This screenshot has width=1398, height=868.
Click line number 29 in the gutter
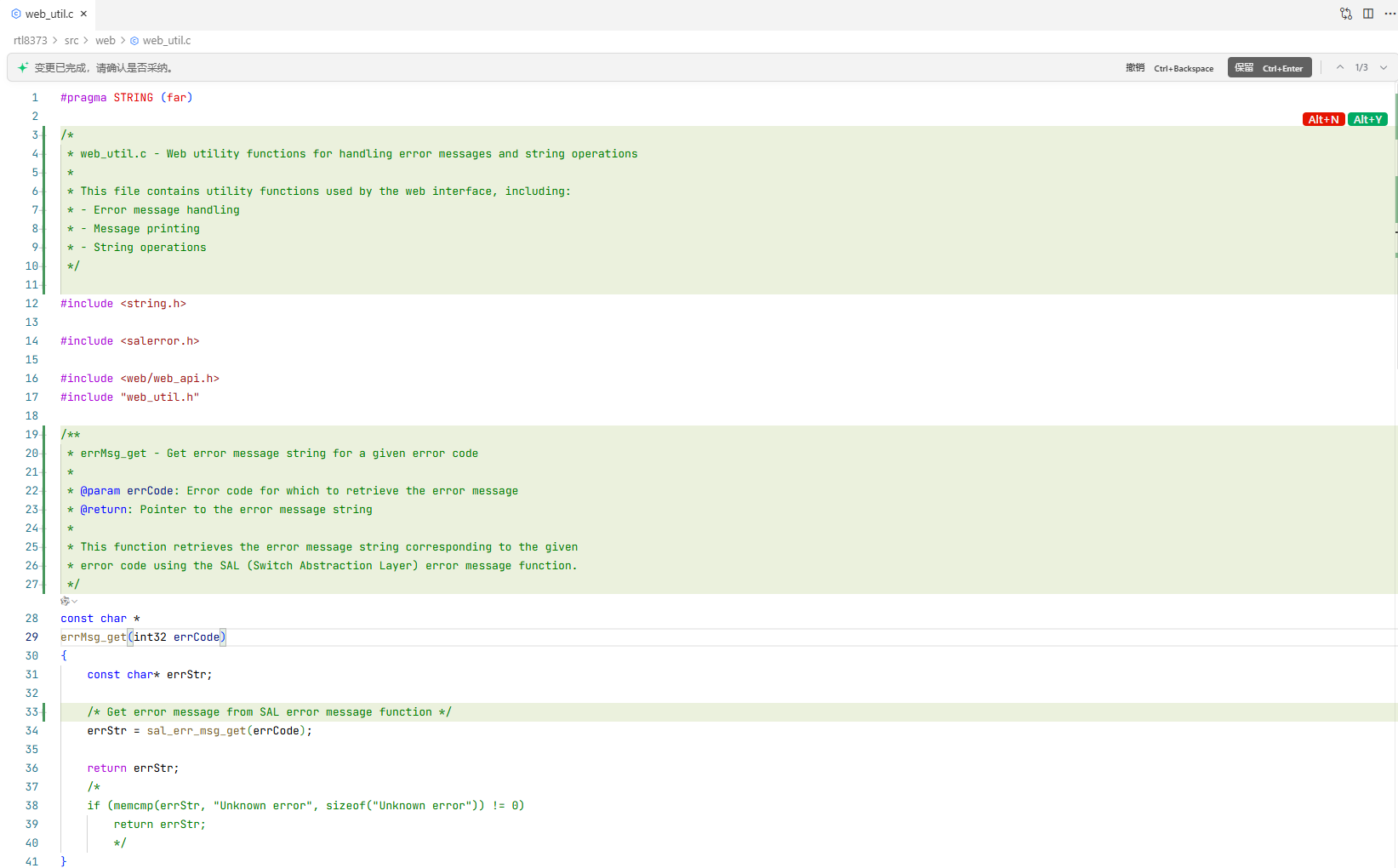[31, 637]
